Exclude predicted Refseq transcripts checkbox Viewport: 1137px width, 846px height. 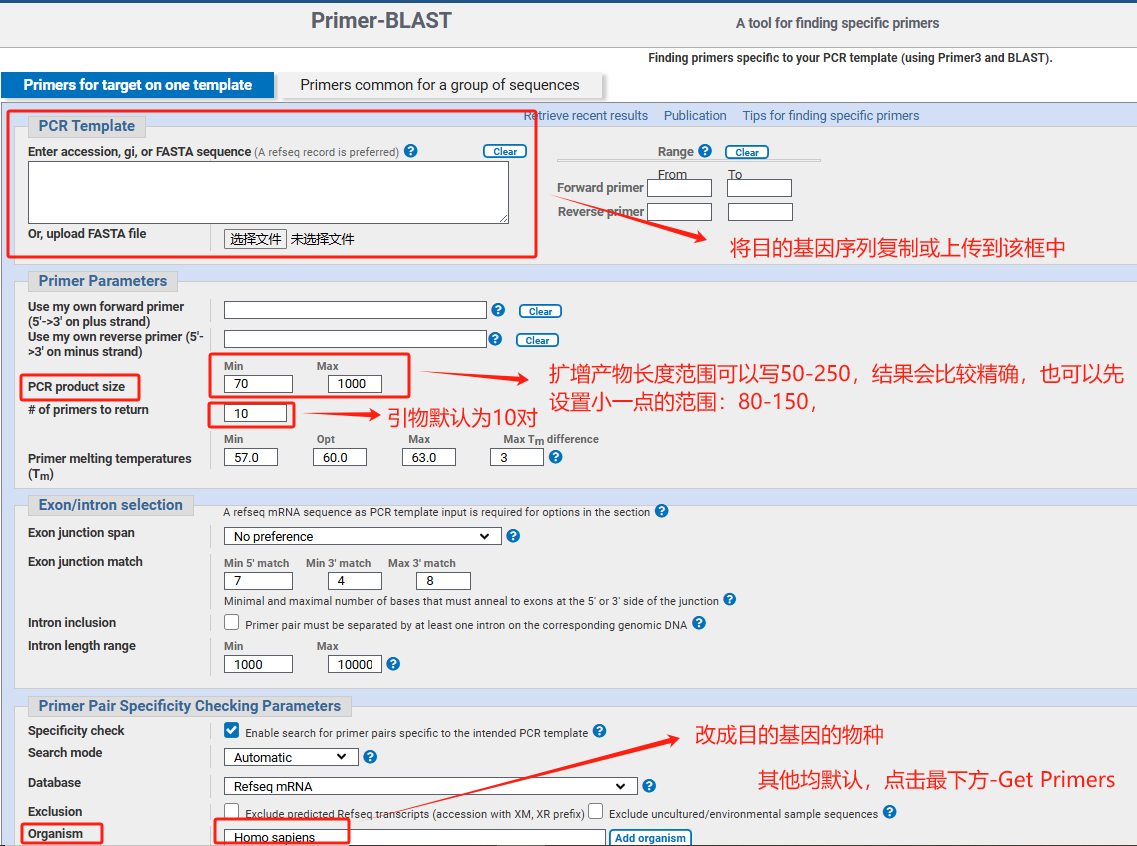(x=231, y=810)
